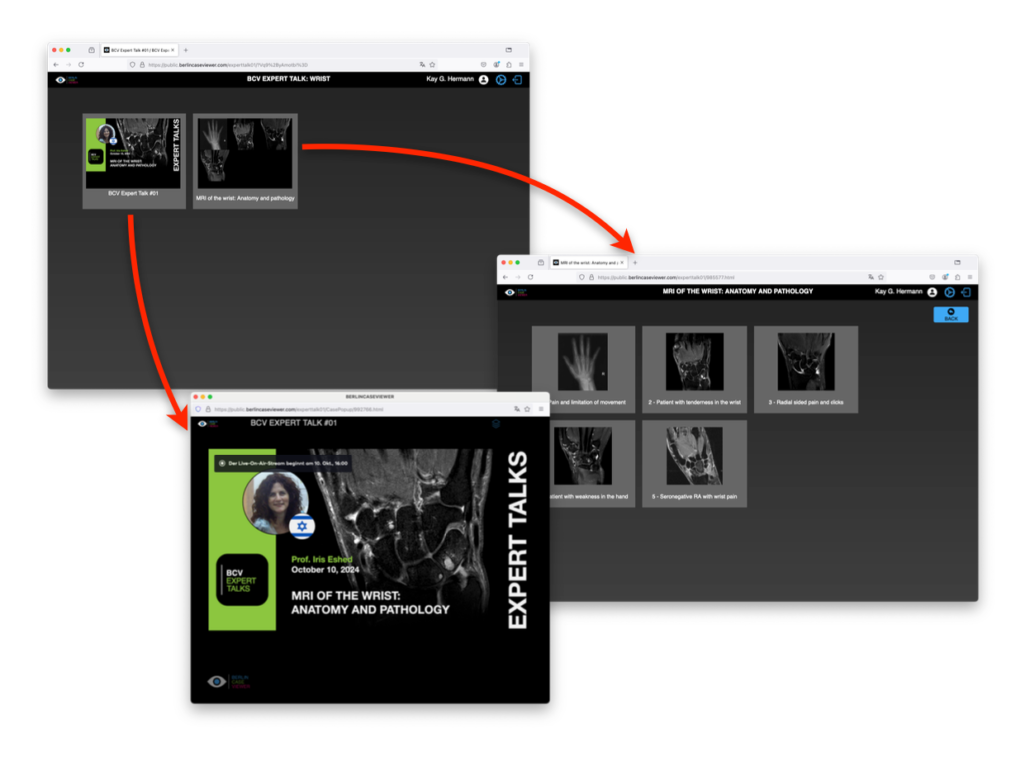The height and width of the screenshot is (757, 1030).
Task: Open the user profile icon on MRI of the Wrist page
Action: 932,292
